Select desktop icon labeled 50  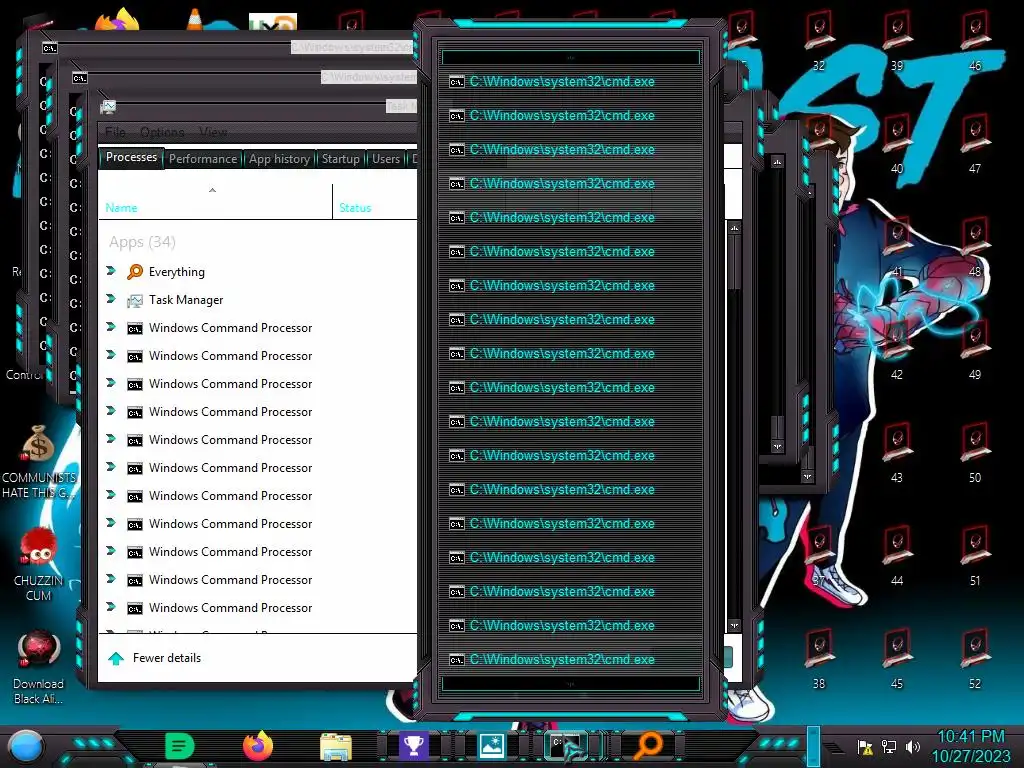tap(975, 452)
